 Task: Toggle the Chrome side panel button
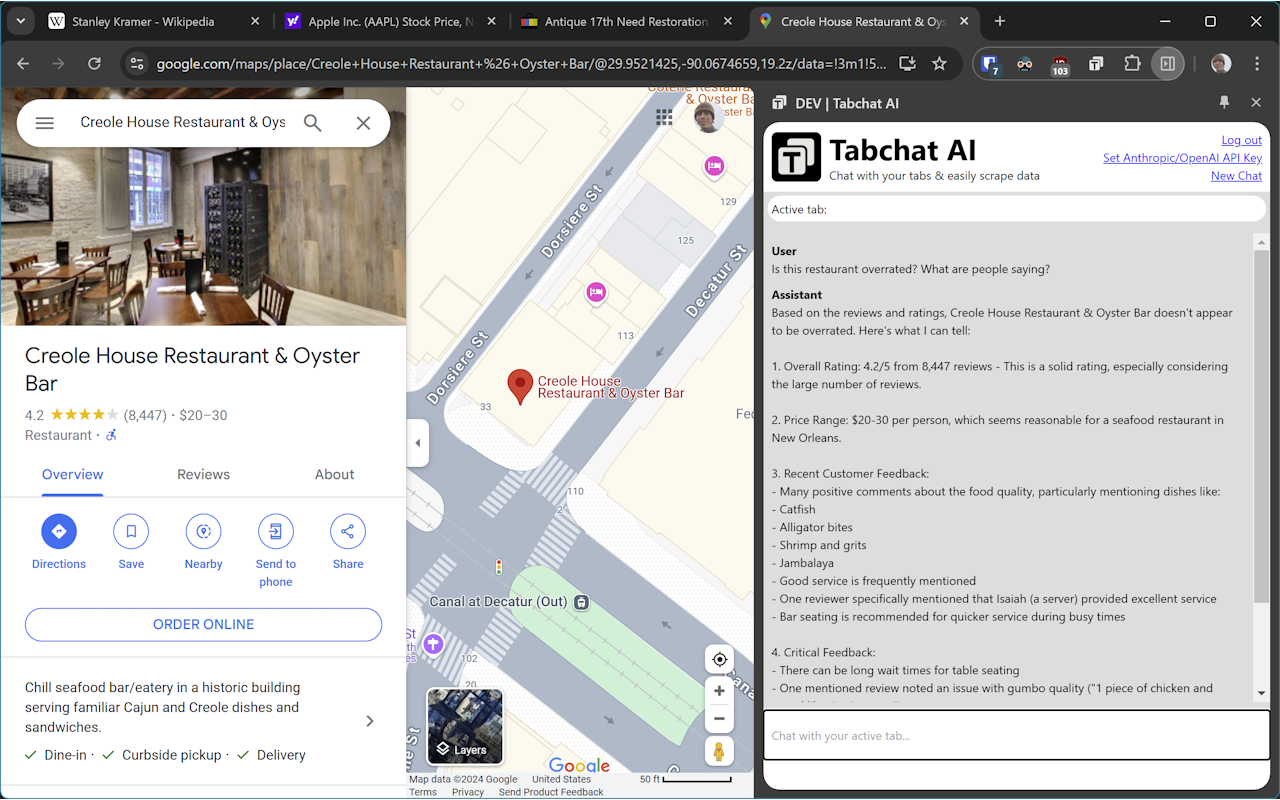tap(1167, 64)
